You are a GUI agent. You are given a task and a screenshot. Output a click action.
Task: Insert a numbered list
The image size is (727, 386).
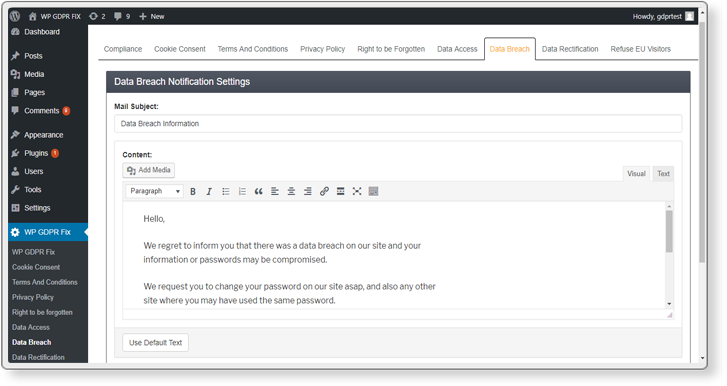(x=242, y=191)
